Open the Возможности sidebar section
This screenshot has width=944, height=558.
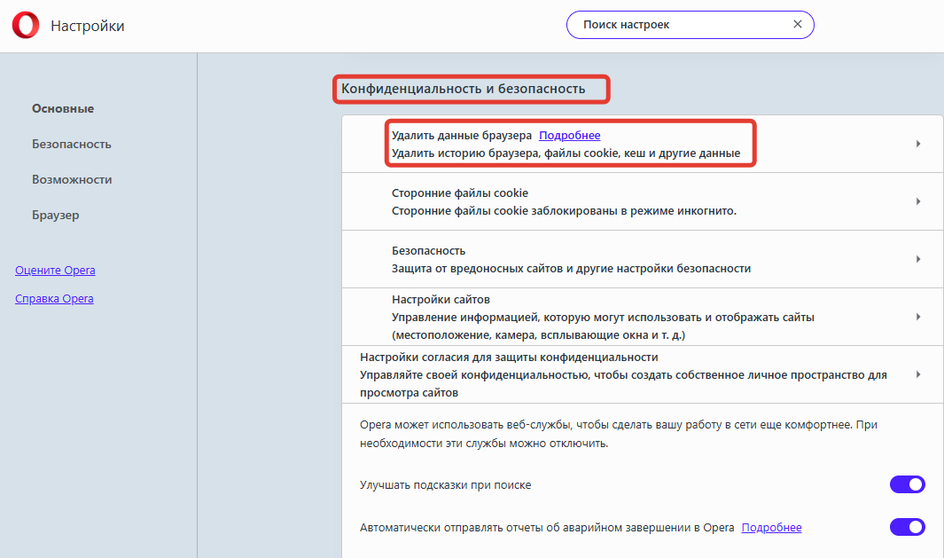pos(72,179)
